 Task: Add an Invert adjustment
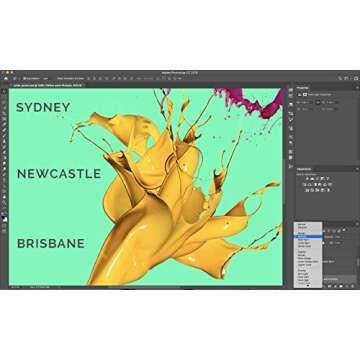click(307, 190)
